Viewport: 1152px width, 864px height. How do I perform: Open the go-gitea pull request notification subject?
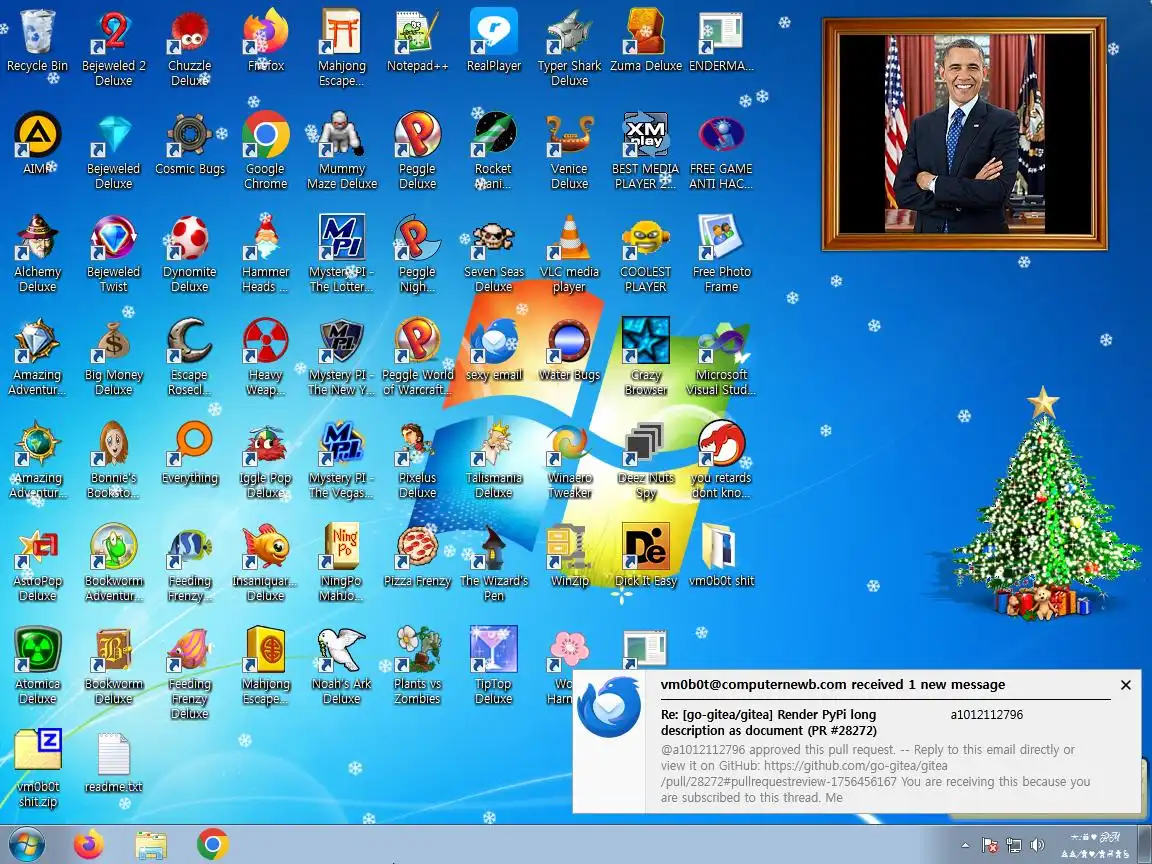[x=768, y=722]
